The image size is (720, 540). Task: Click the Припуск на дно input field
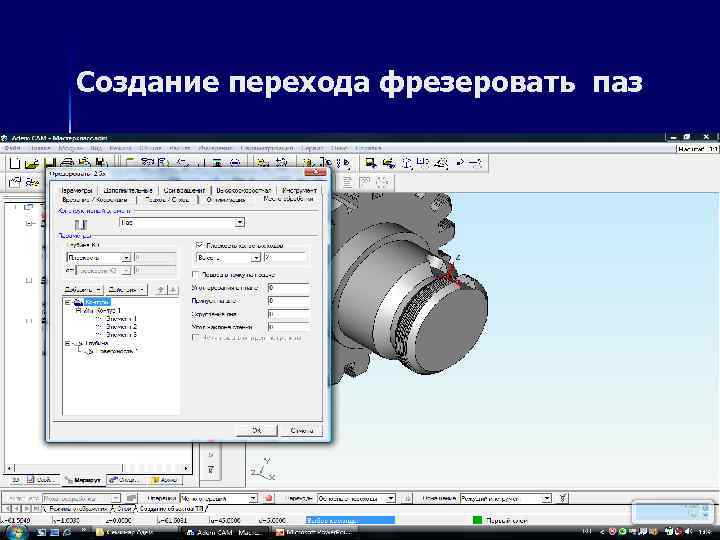click(288, 301)
